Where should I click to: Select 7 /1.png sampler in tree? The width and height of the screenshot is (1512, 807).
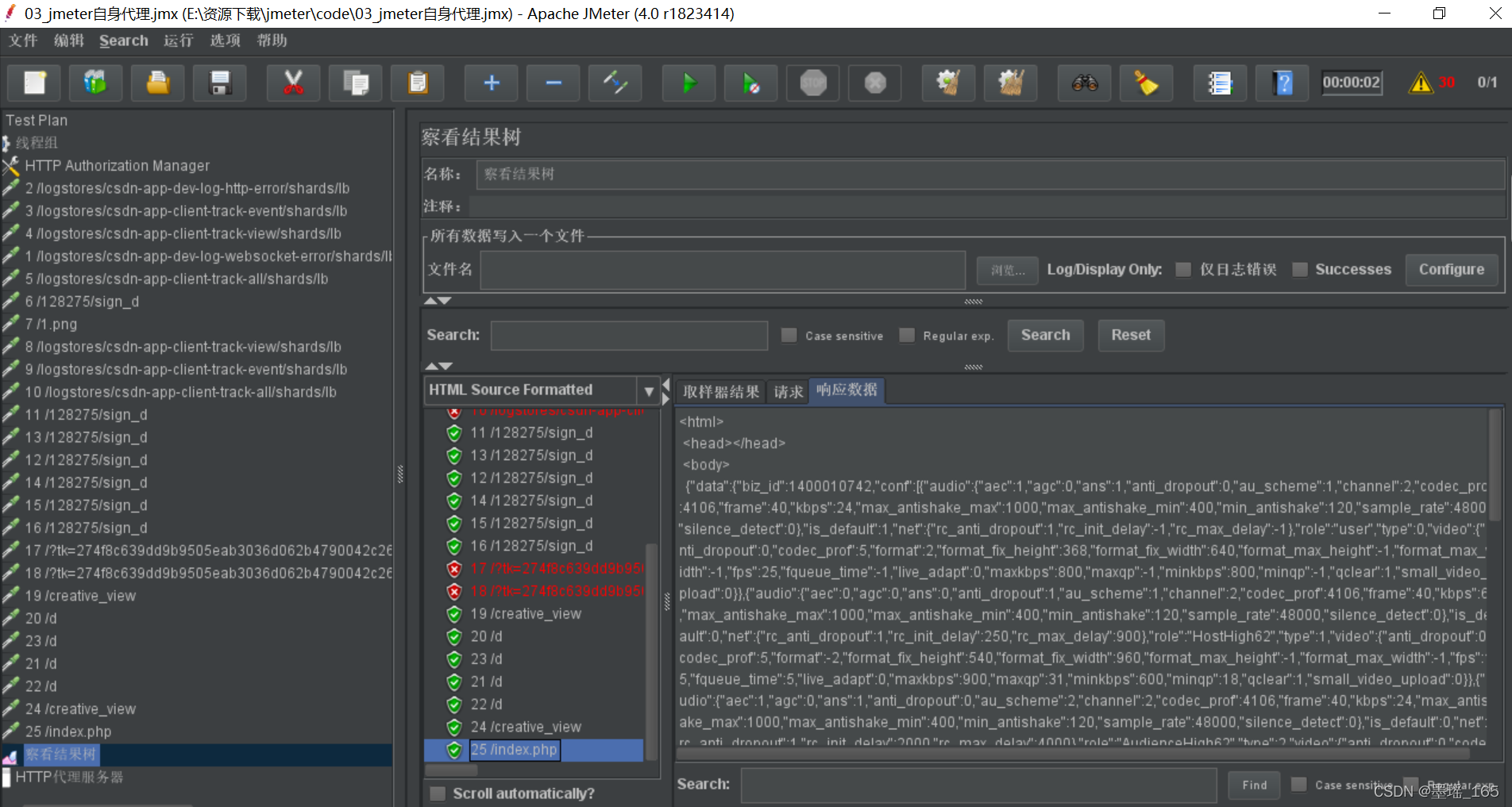click(x=51, y=324)
